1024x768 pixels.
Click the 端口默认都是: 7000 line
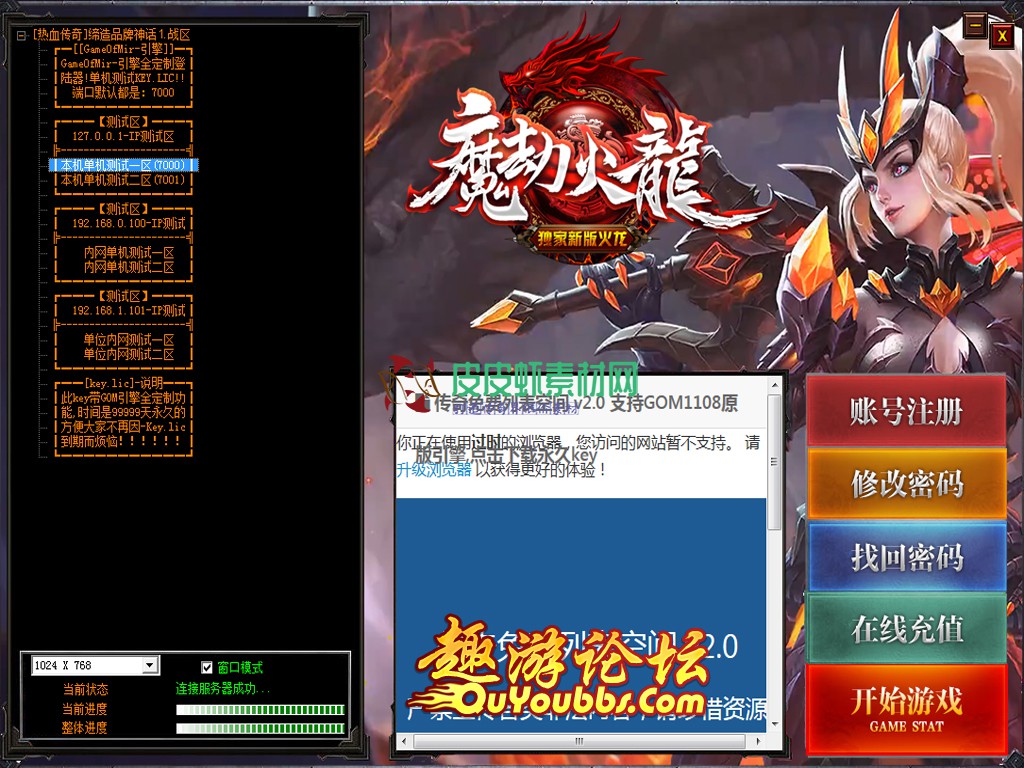pos(123,93)
